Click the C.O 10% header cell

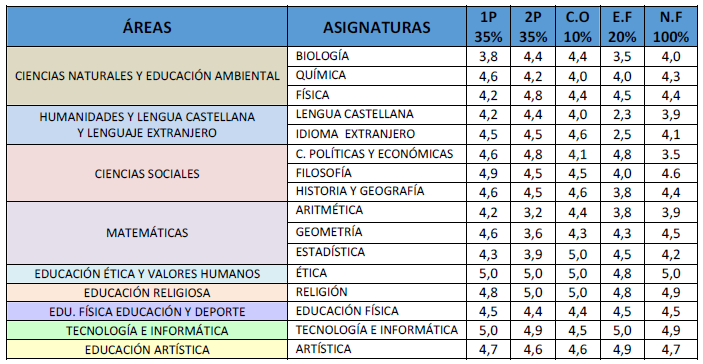[x=577, y=27]
